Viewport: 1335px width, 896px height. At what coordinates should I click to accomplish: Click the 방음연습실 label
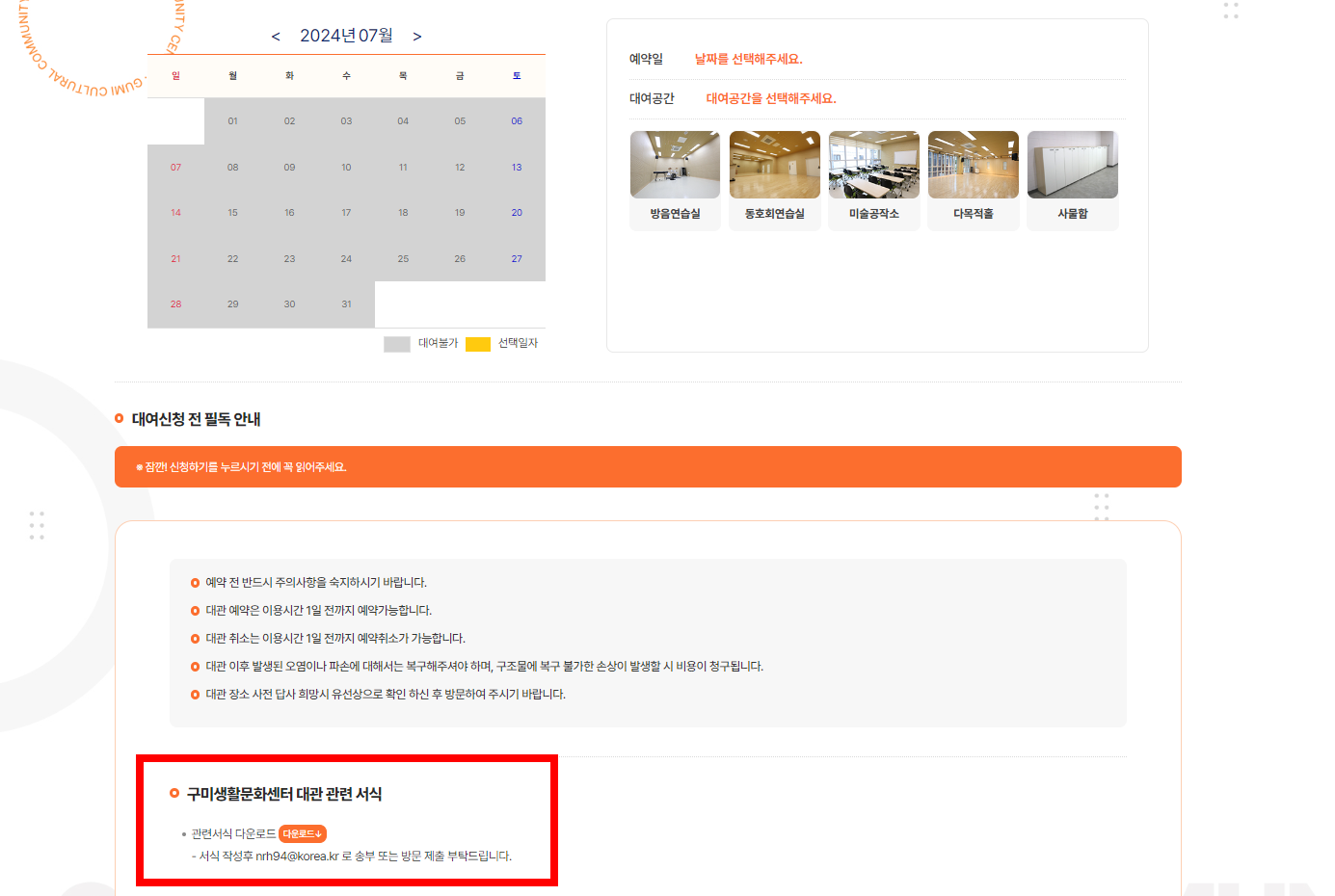(675, 214)
